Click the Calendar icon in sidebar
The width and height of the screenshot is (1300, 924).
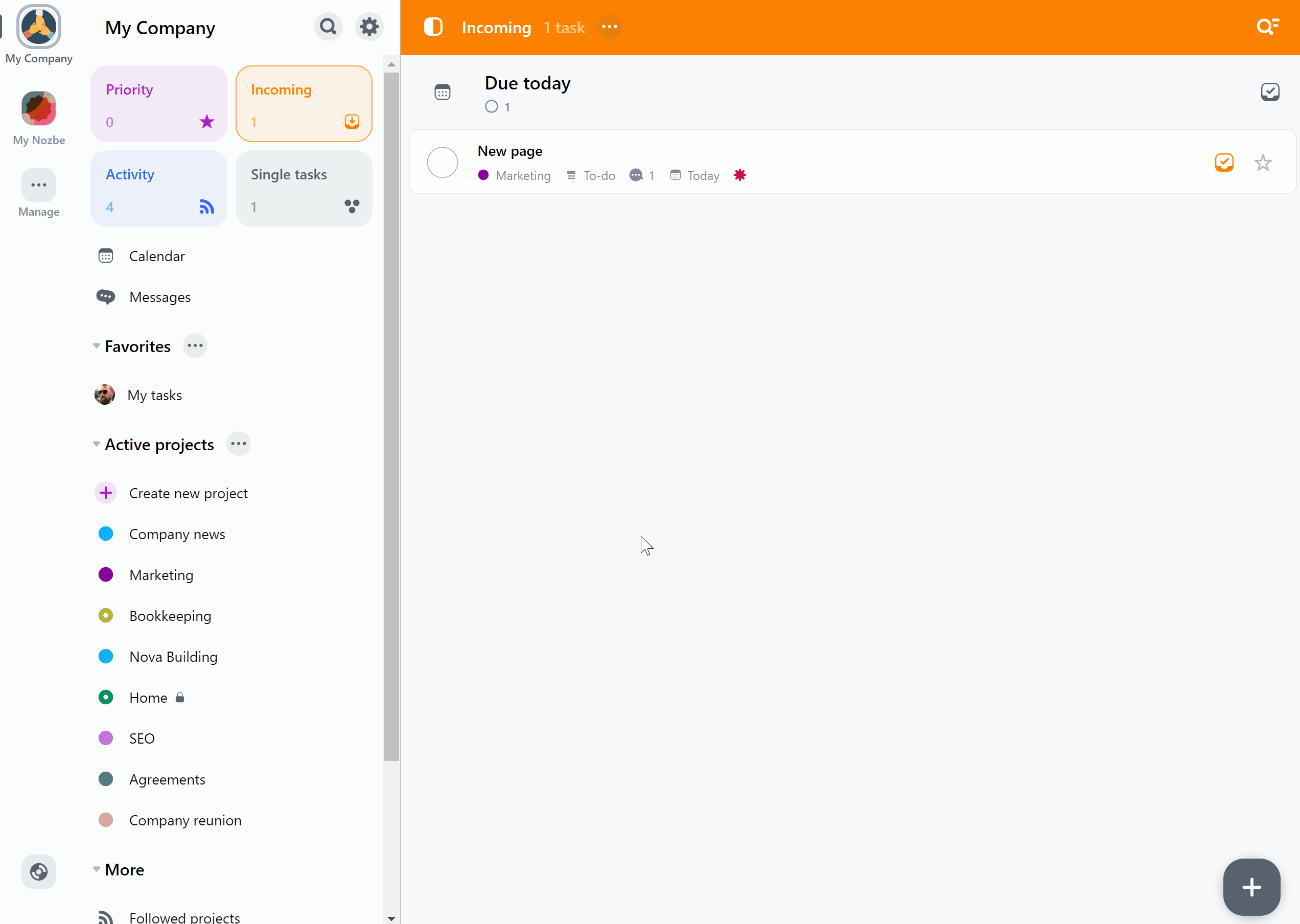pyautogui.click(x=106, y=255)
